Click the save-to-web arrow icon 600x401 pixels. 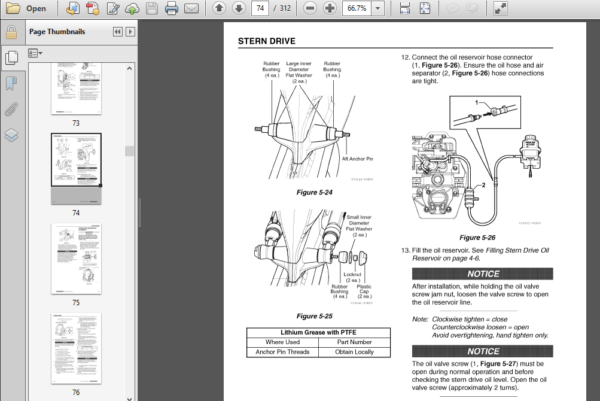tap(72, 8)
